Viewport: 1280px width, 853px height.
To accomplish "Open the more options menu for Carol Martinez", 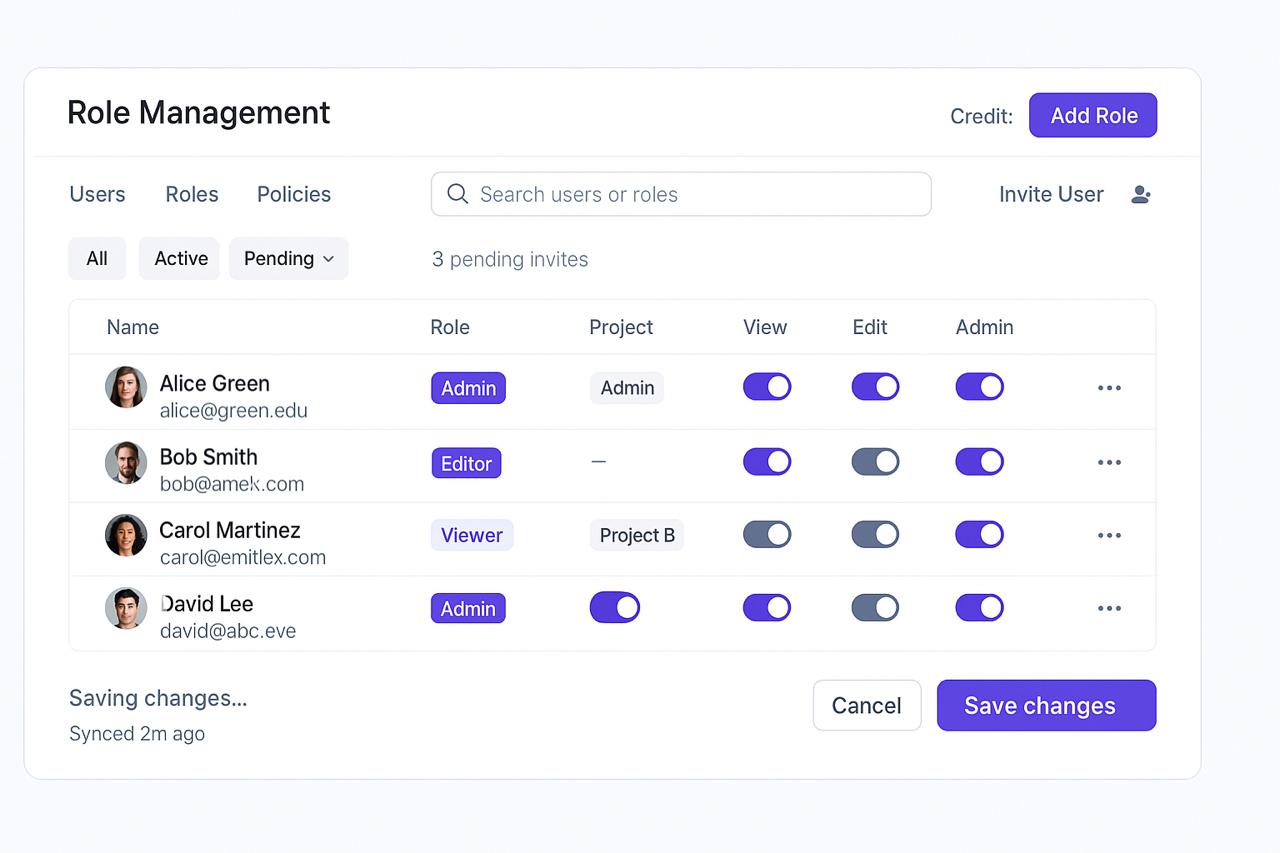I will [1109, 536].
